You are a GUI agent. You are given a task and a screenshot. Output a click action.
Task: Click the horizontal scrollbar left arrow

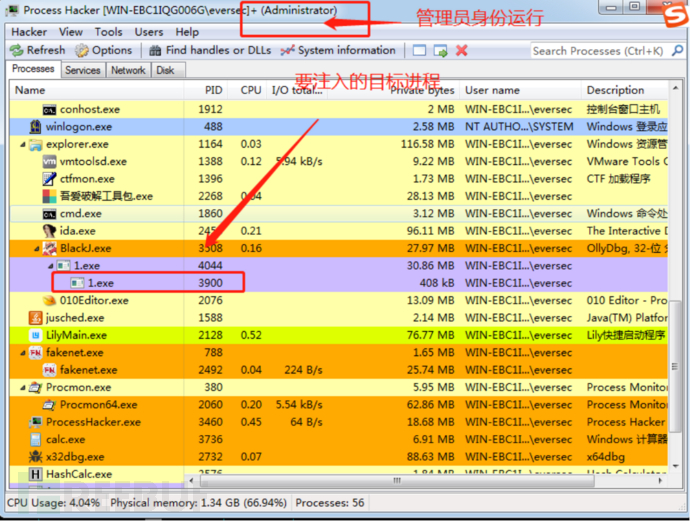[191, 481]
